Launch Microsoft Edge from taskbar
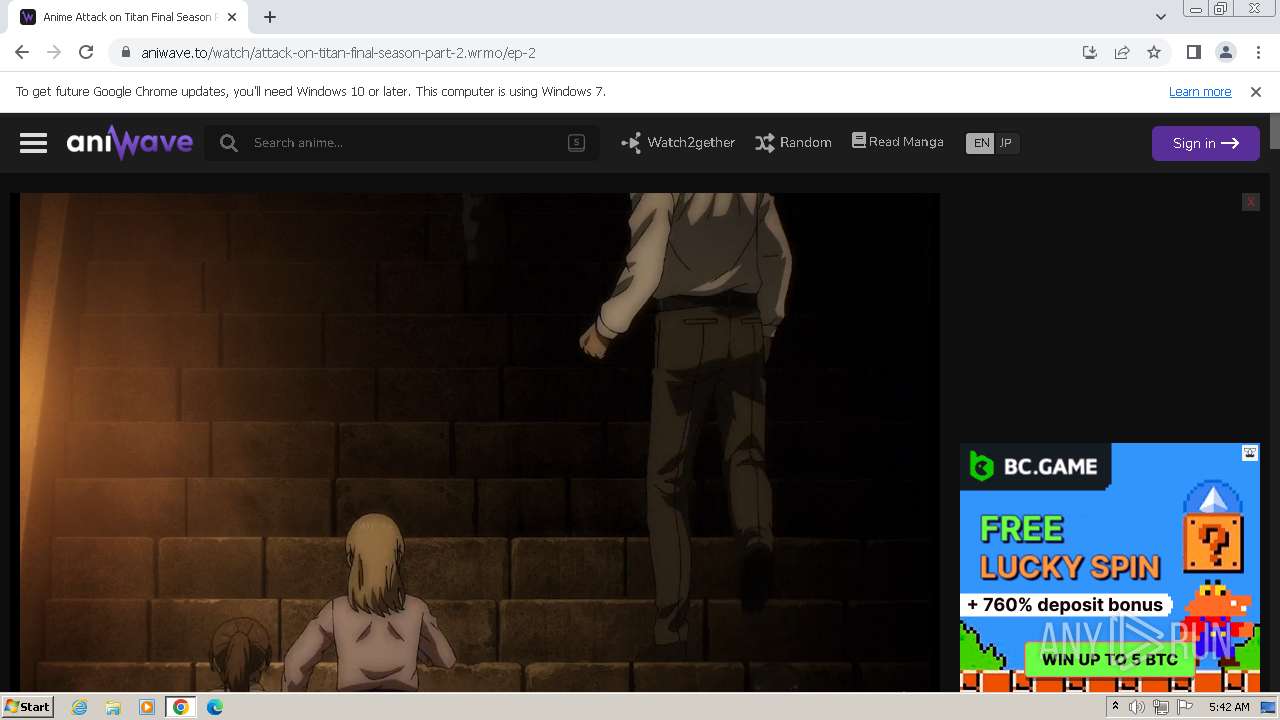1280x720 pixels. [x=215, y=707]
